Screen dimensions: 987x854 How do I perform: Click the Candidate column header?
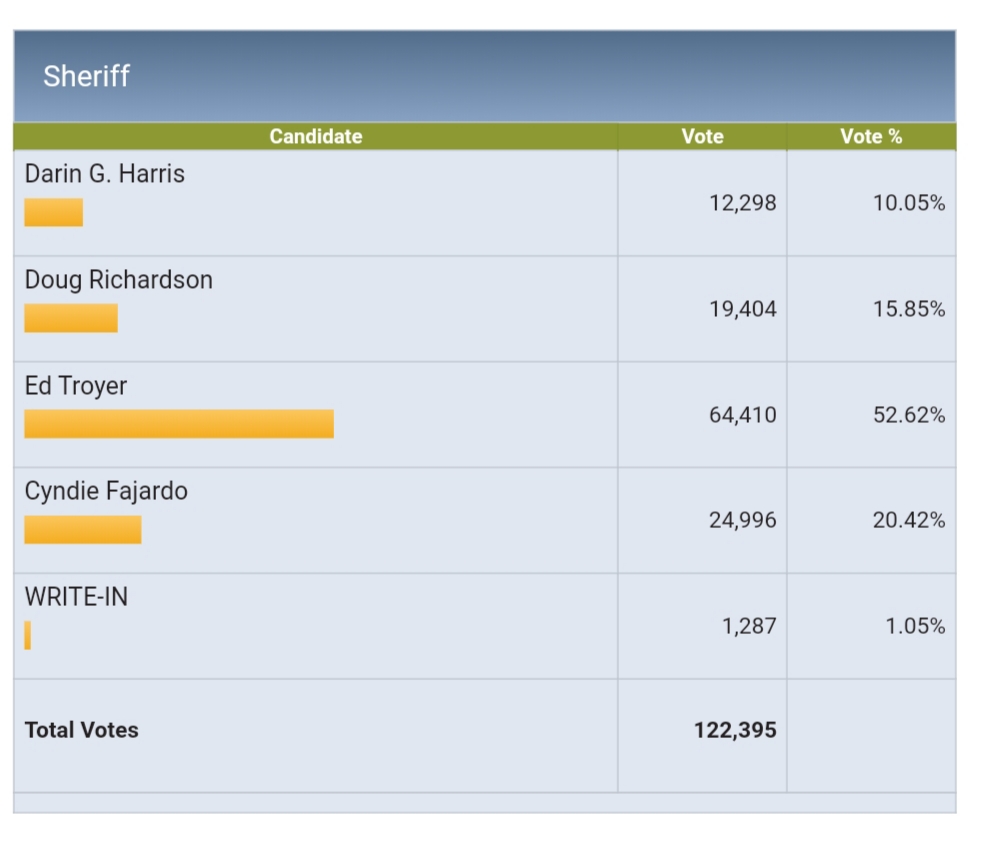point(315,136)
